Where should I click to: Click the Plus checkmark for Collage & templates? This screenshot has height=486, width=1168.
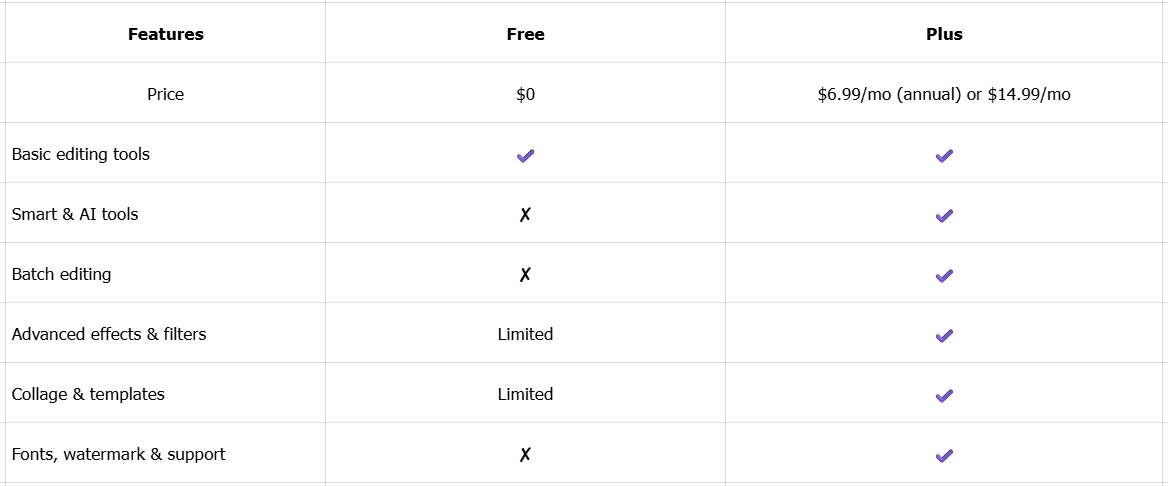[944, 395]
